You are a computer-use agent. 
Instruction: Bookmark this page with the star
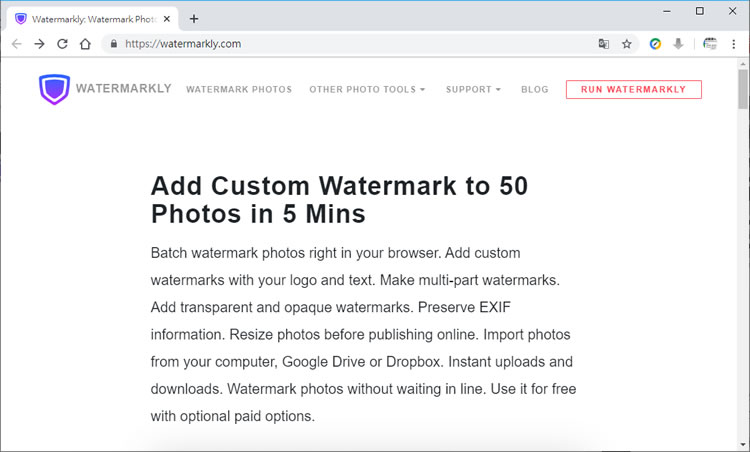627,44
